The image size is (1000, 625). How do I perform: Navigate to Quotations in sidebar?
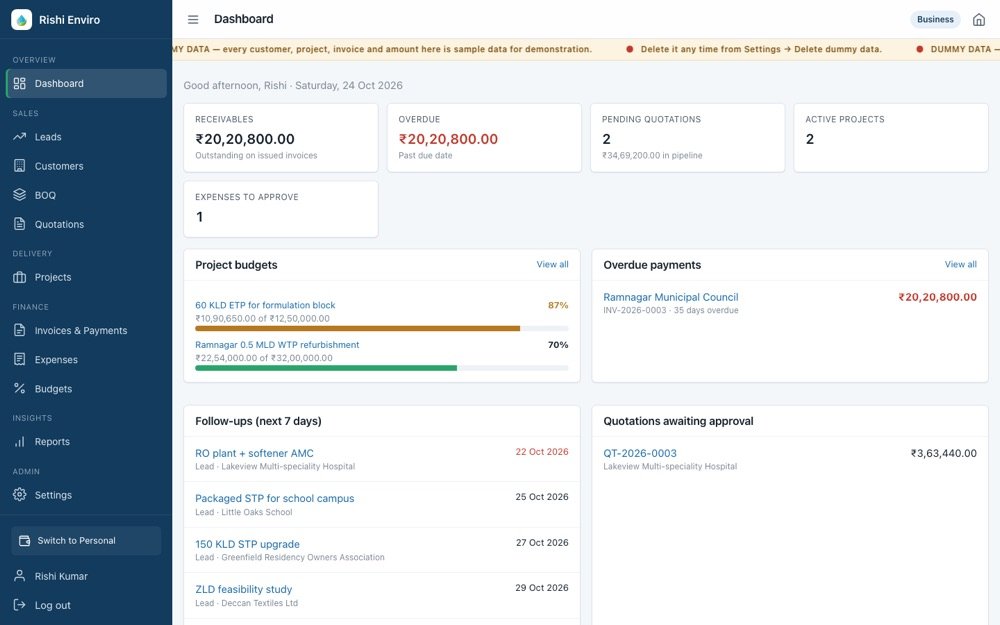pyautogui.click(x=86, y=224)
